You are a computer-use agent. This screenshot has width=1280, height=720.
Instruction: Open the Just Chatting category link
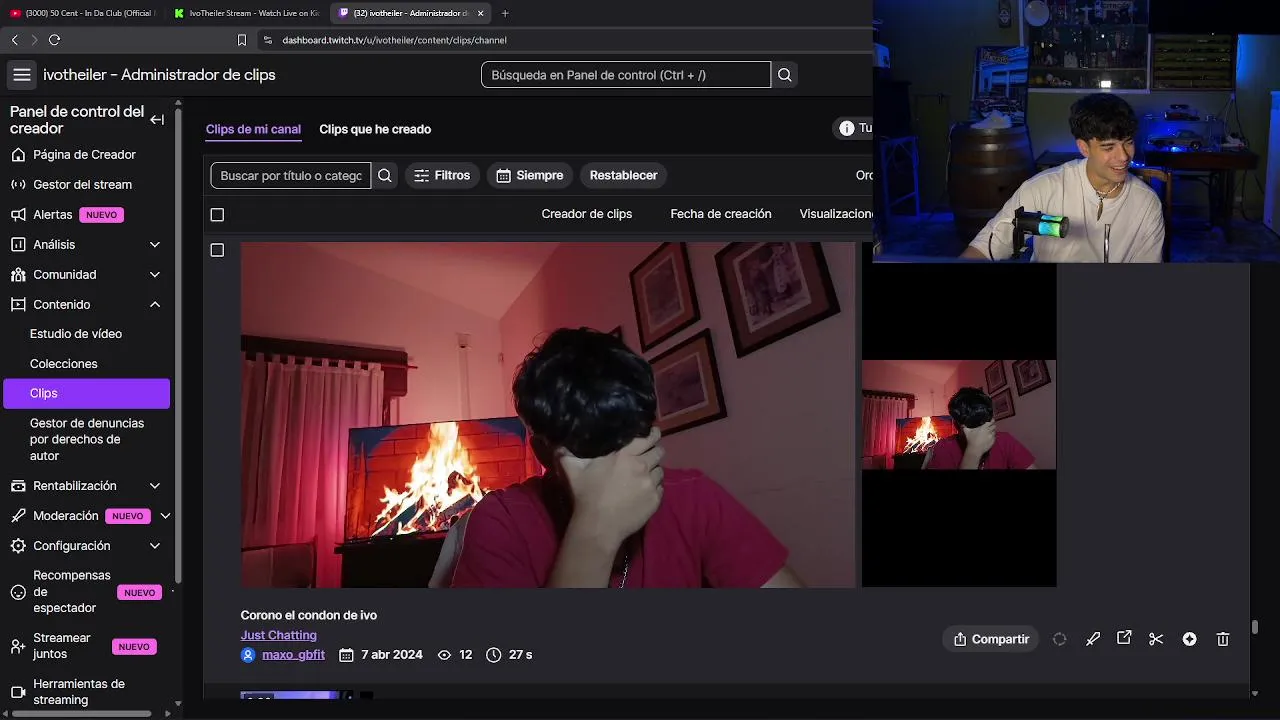[x=278, y=635]
